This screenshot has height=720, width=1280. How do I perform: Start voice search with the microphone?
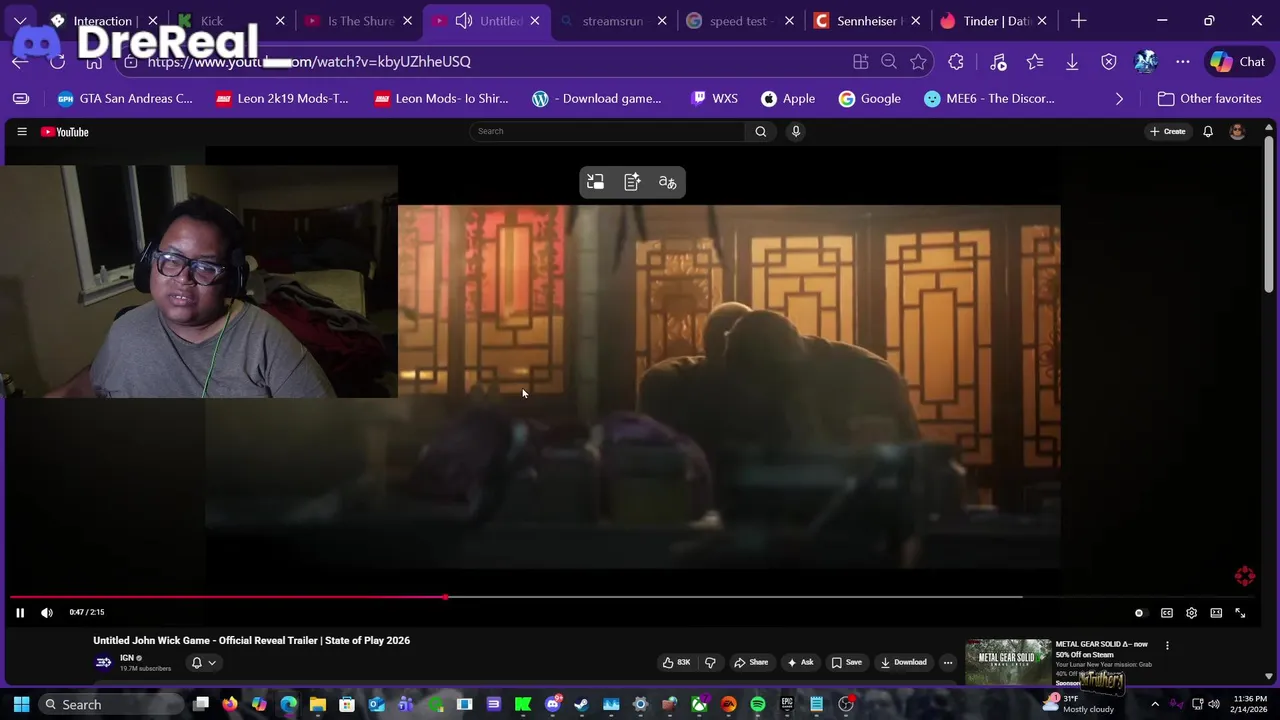(796, 131)
